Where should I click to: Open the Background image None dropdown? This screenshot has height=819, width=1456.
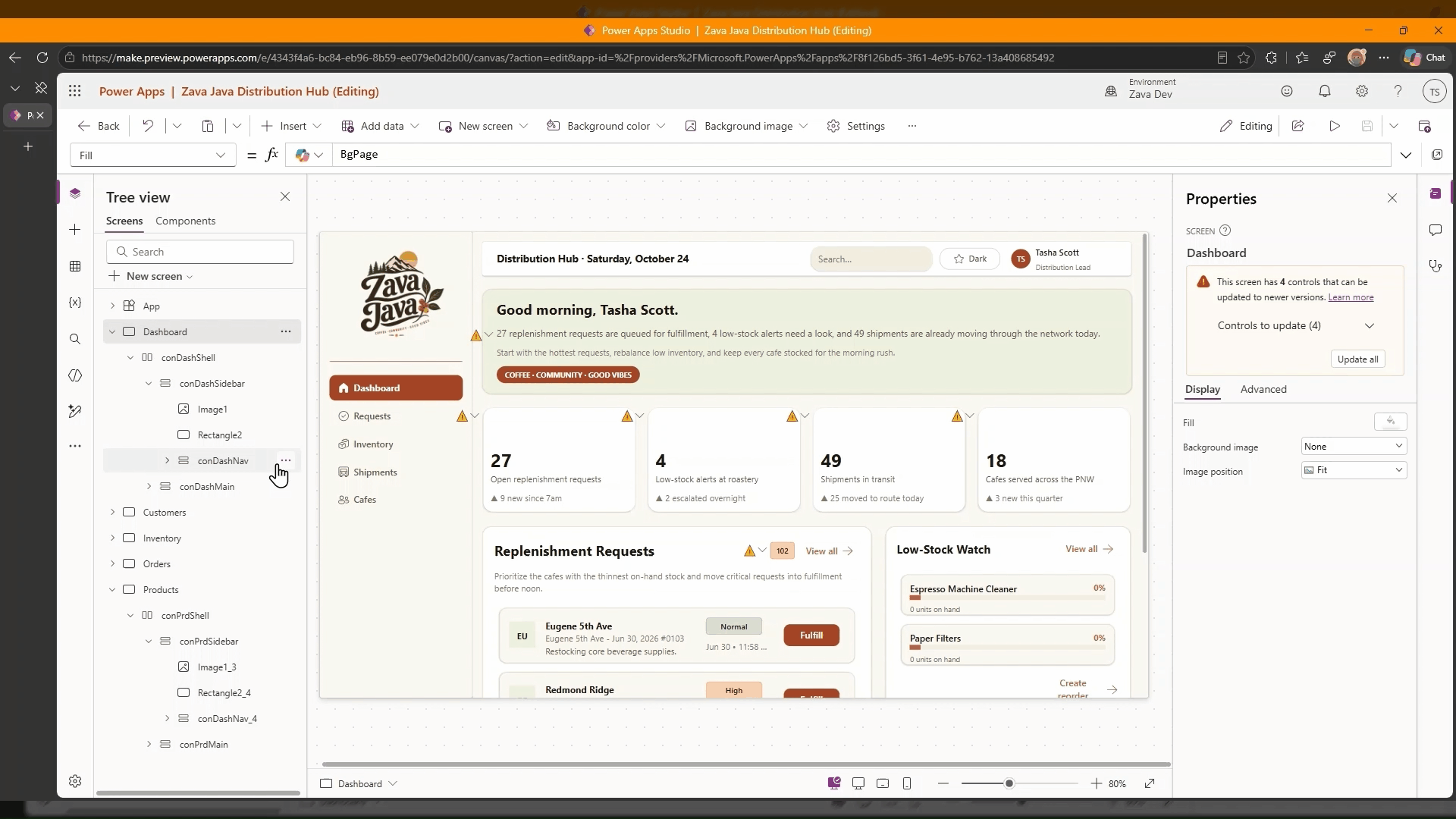[1354, 447]
